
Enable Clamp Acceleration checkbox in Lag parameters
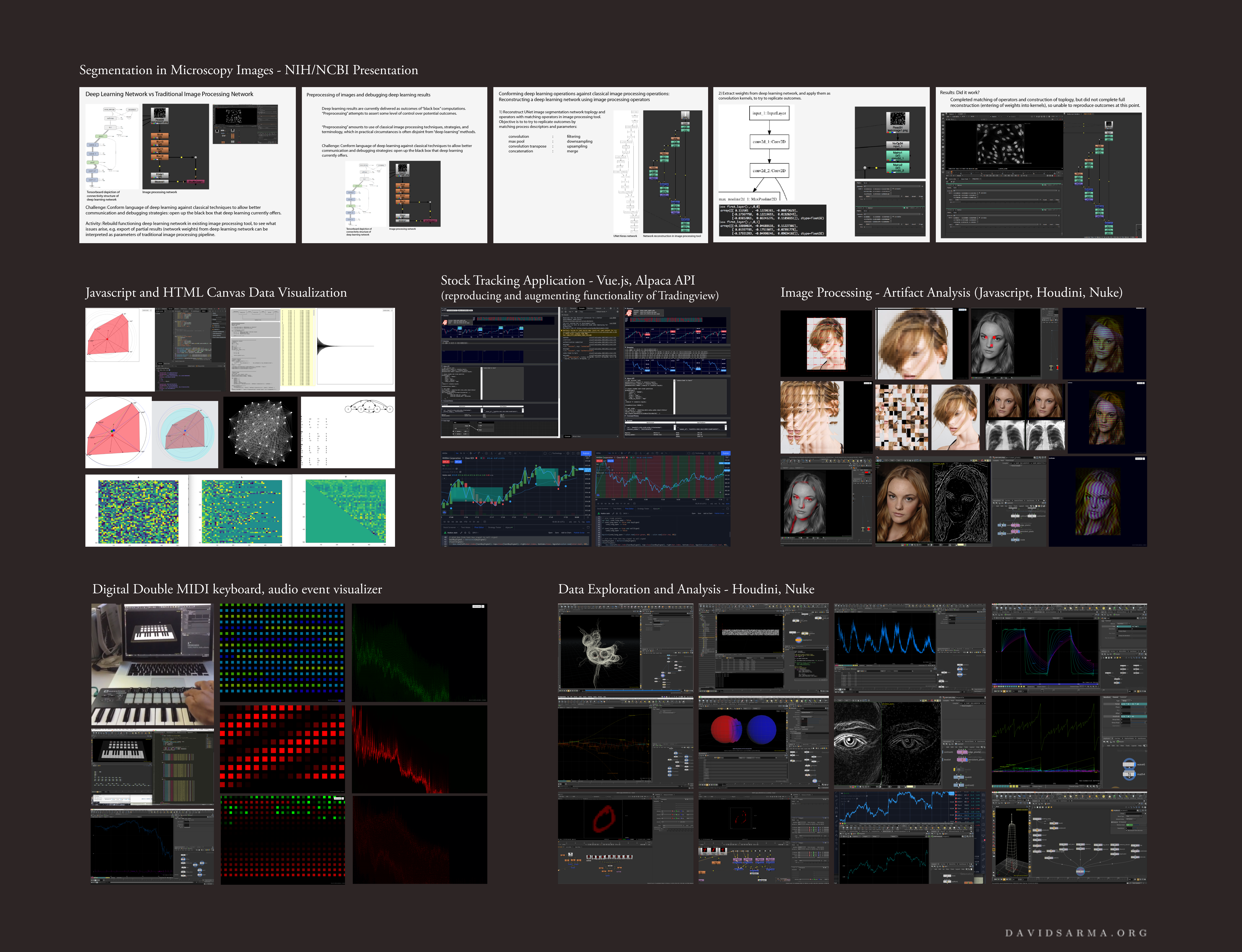pyautogui.click(x=1117, y=636)
